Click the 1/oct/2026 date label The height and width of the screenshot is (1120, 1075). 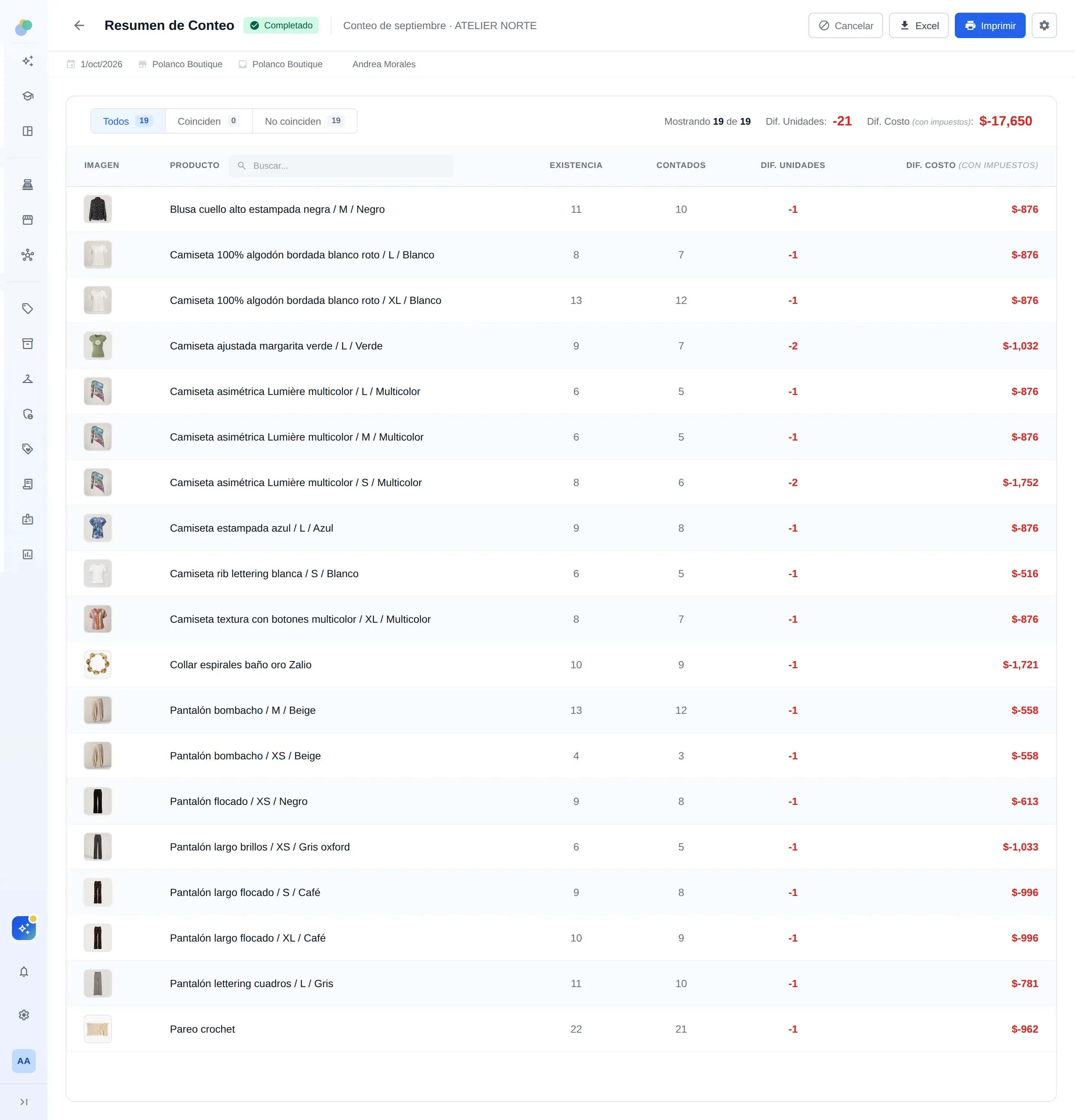coord(101,64)
